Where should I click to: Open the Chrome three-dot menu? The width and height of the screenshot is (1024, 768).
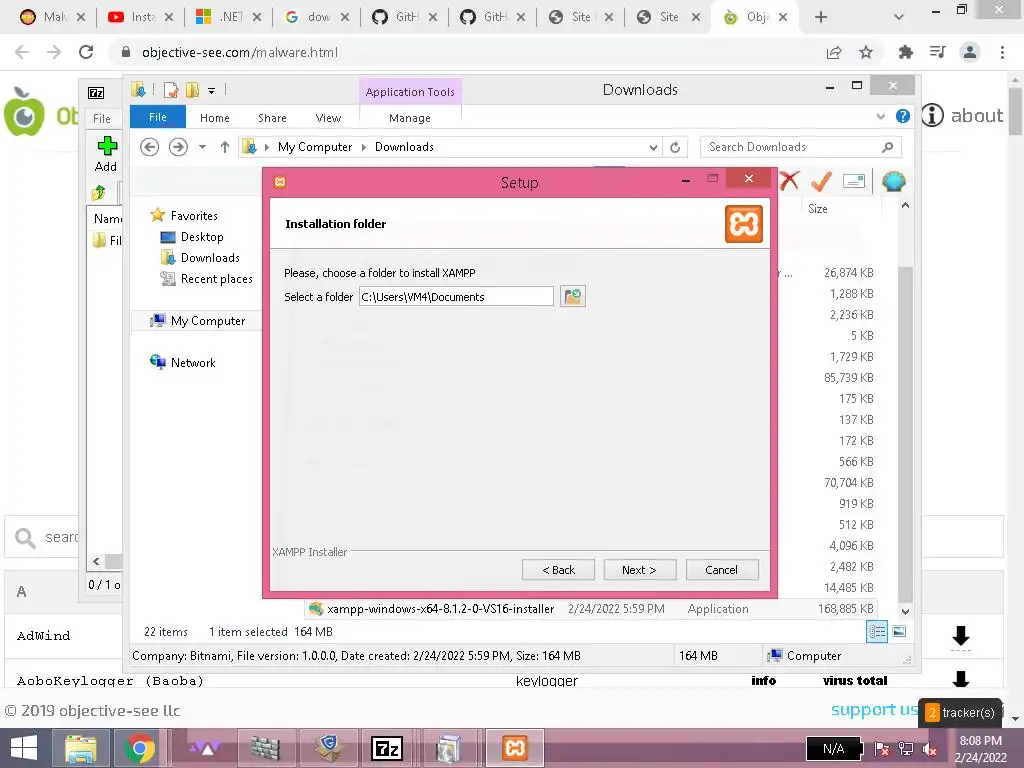pyautogui.click(x=1002, y=52)
